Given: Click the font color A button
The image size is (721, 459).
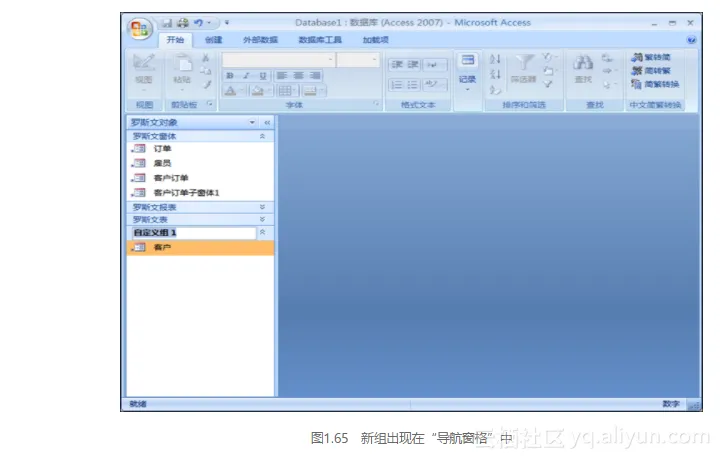Looking at the screenshot, I should pyautogui.click(x=230, y=91).
